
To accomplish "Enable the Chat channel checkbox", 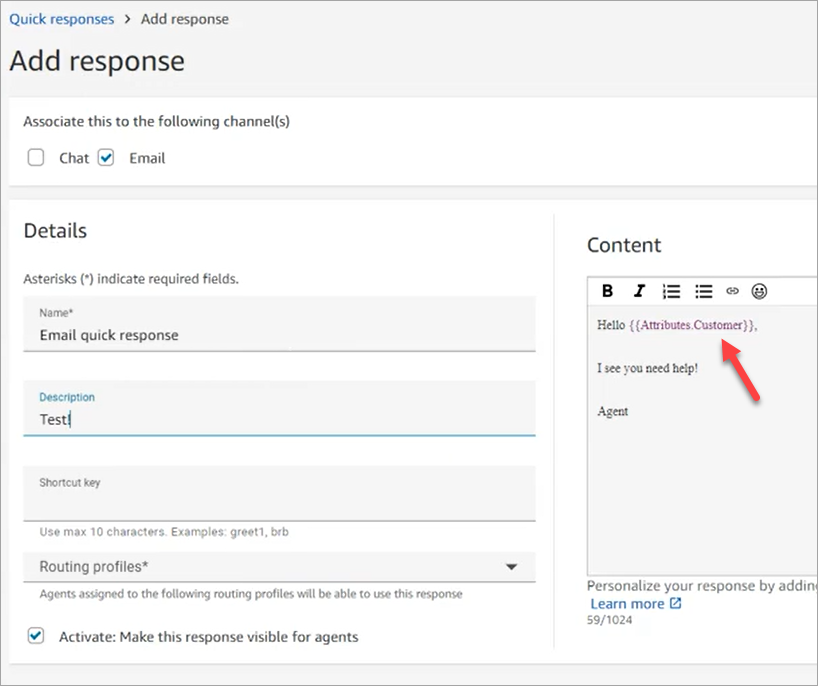I will click(36, 157).
